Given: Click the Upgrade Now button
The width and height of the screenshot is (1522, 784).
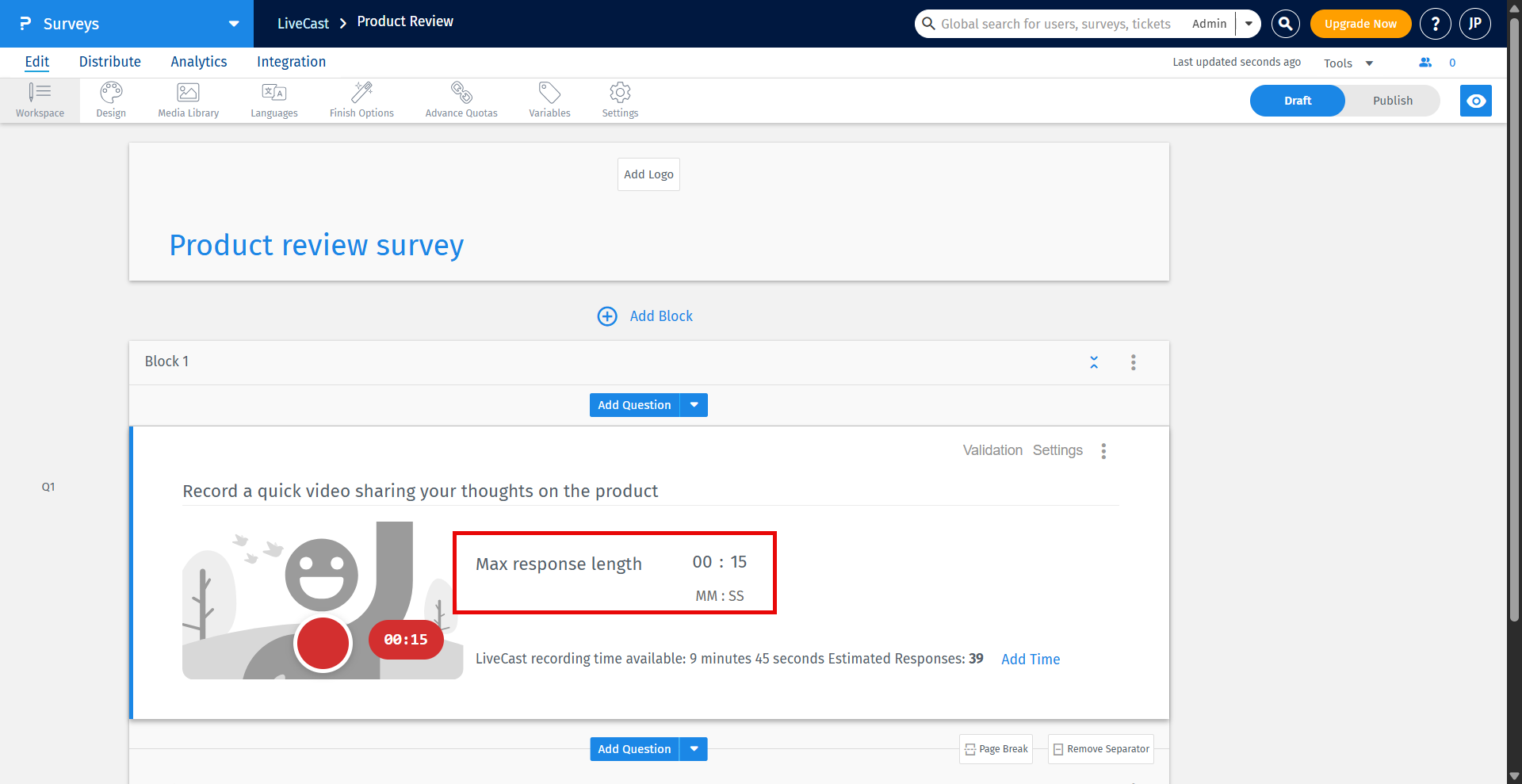Looking at the screenshot, I should pos(1360,24).
